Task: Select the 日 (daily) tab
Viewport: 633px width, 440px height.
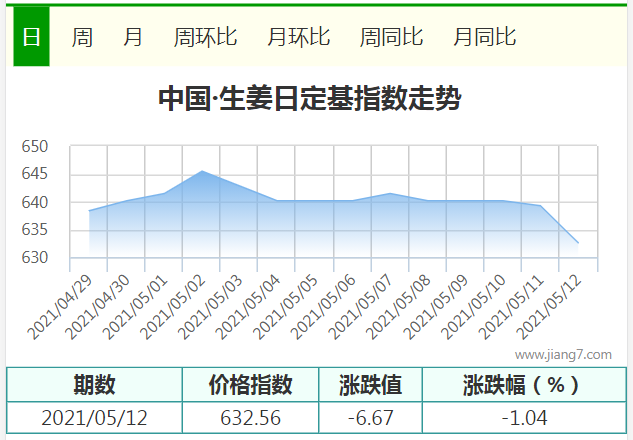Action: (x=31, y=36)
